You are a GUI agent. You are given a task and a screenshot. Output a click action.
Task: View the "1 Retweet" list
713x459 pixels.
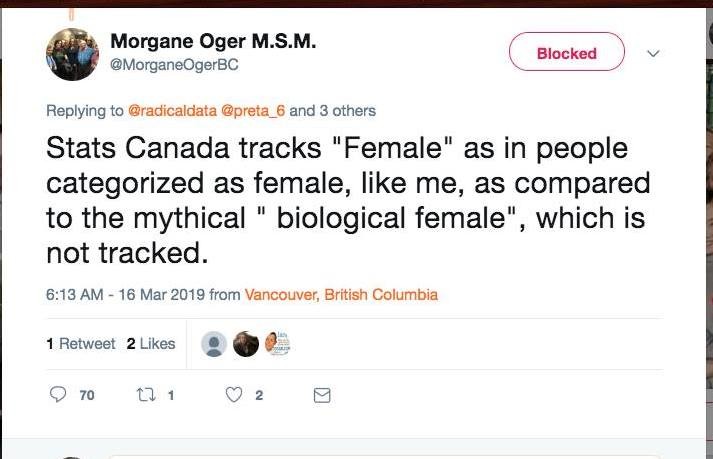pyautogui.click(x=81, y=344)
